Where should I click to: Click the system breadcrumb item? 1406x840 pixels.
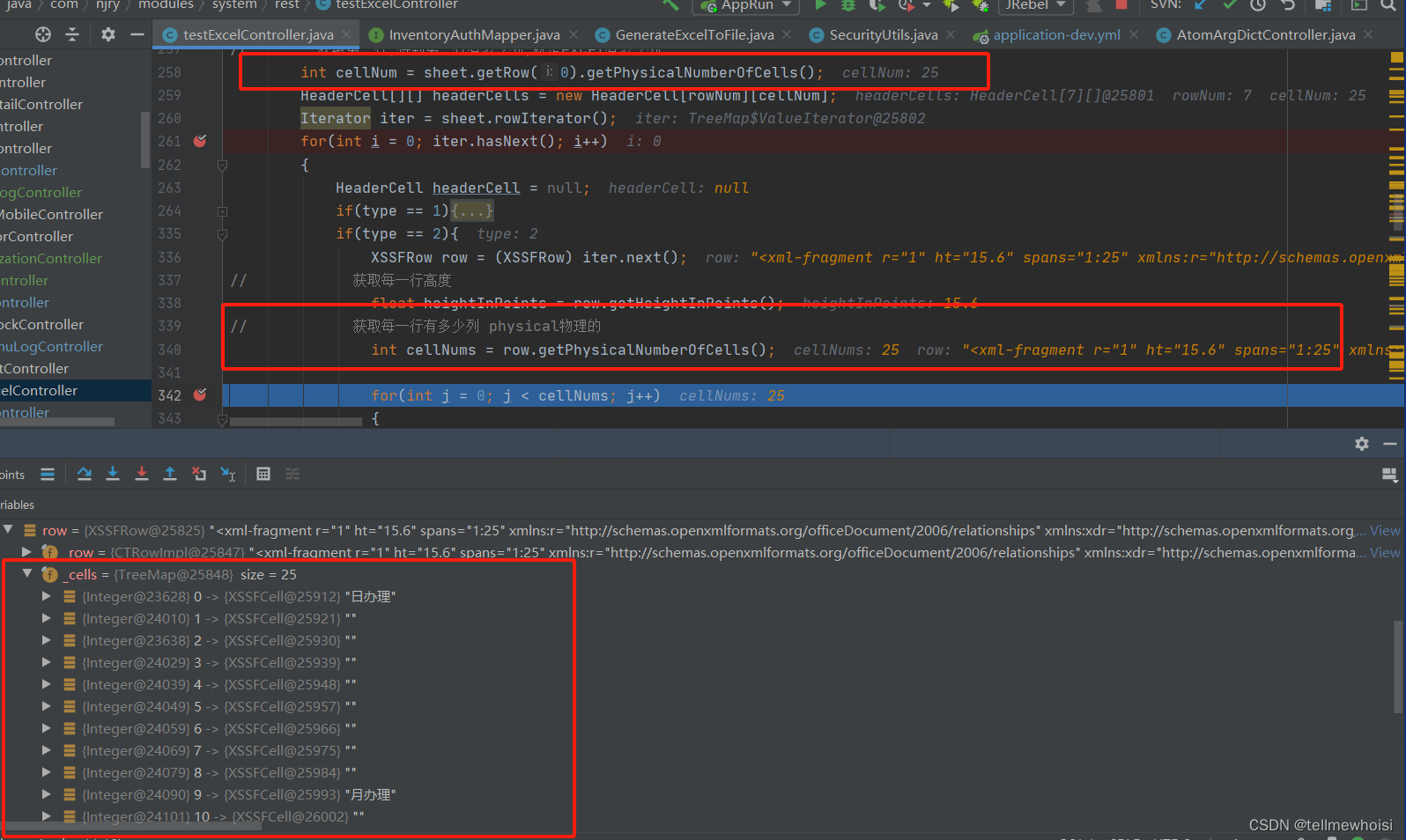(234, 5)
